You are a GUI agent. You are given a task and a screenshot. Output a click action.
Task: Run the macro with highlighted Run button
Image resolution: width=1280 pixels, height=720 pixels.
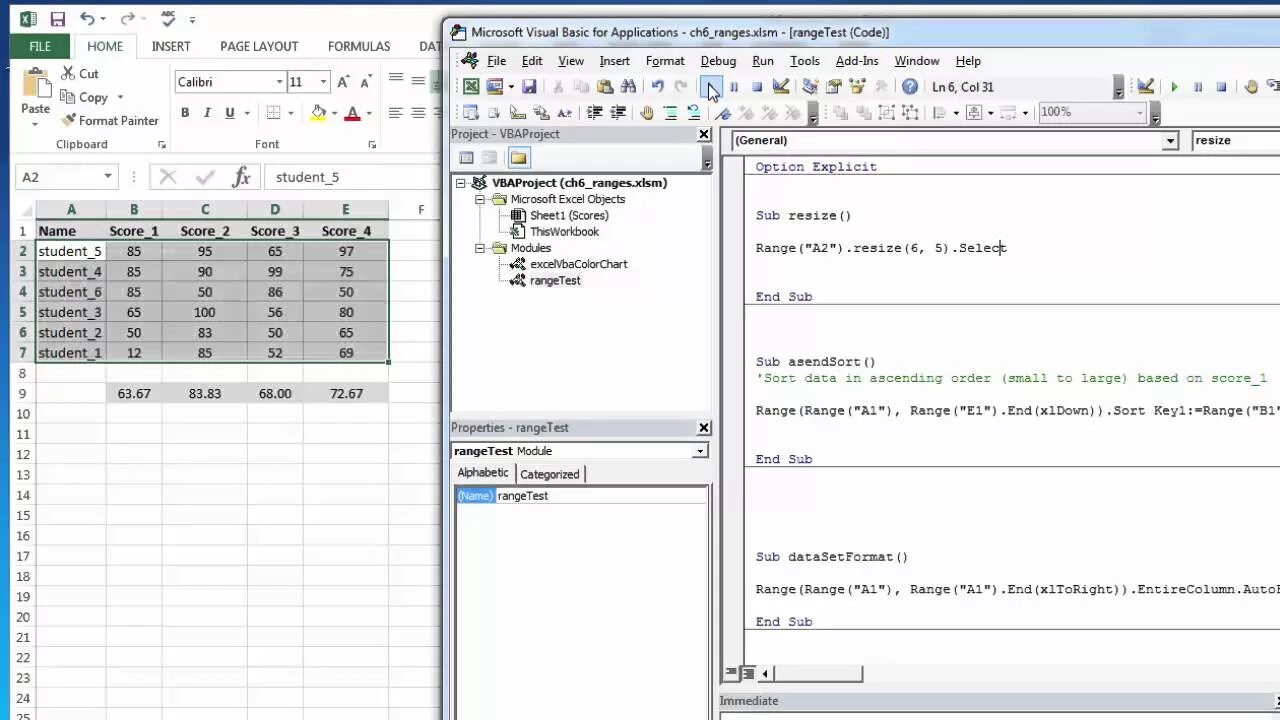click(x=711, y=87)
